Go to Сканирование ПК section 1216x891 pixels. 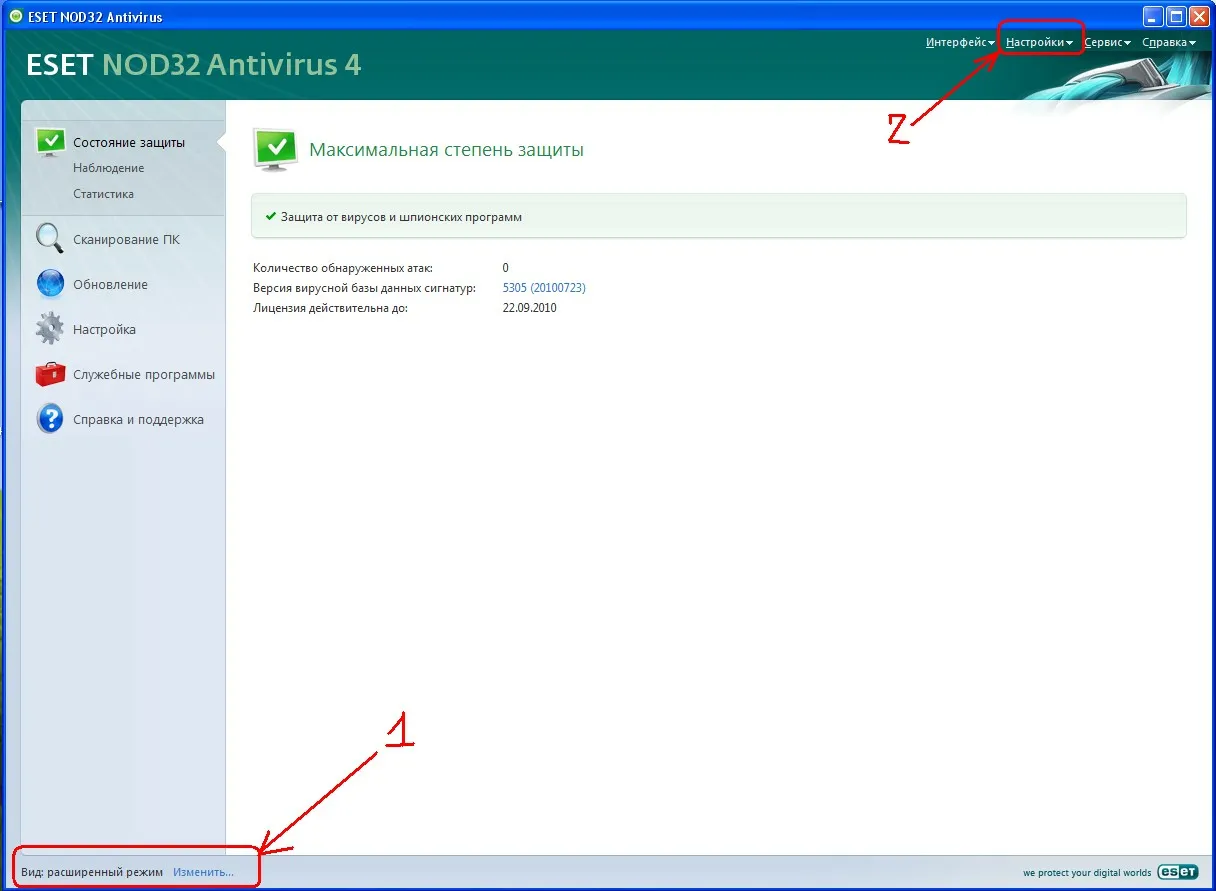coord(126,240)
